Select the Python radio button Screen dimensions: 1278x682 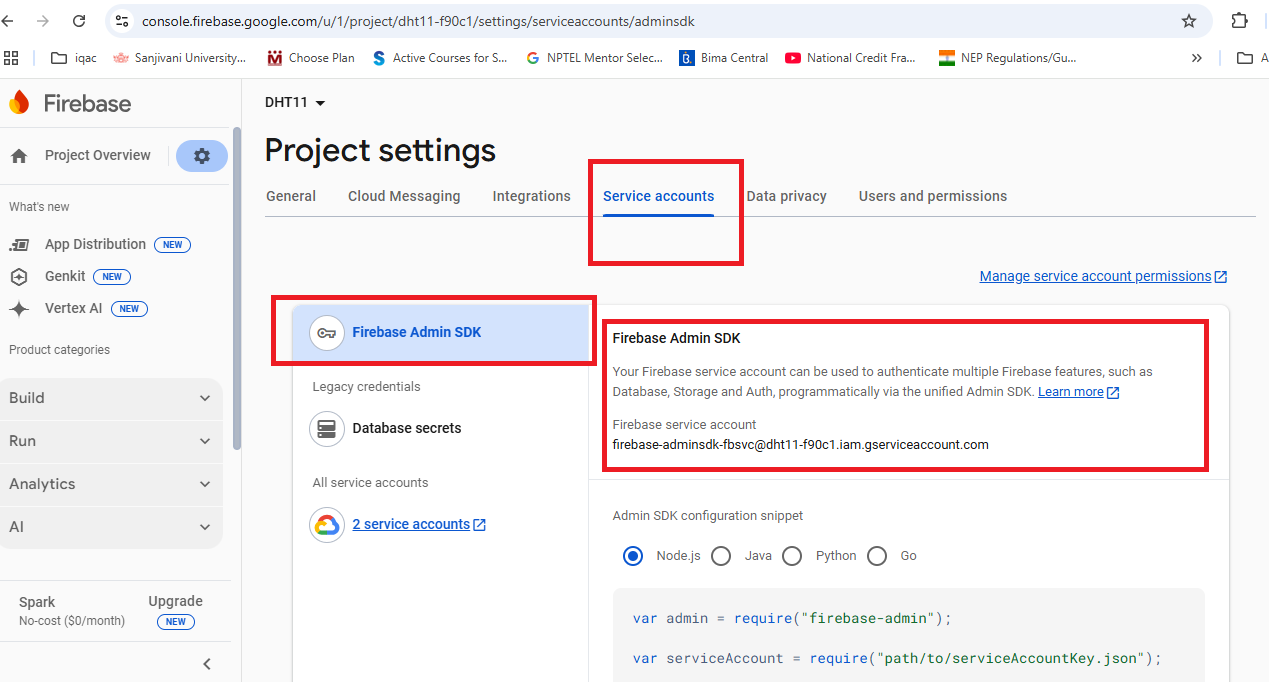click(x=792, y=556)
